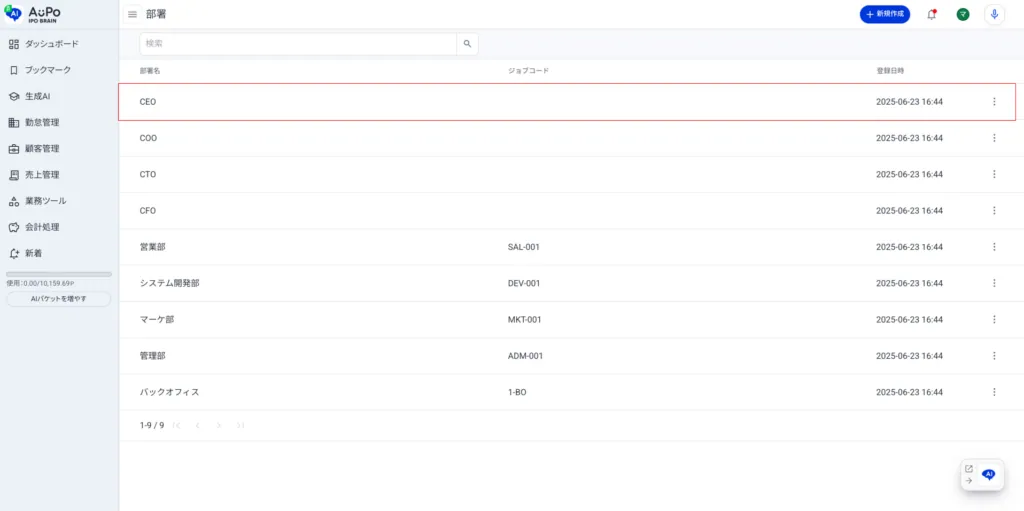Screen dimensions: 1024x511
Task: Click the 部署 page title
Action: [156, 14]
